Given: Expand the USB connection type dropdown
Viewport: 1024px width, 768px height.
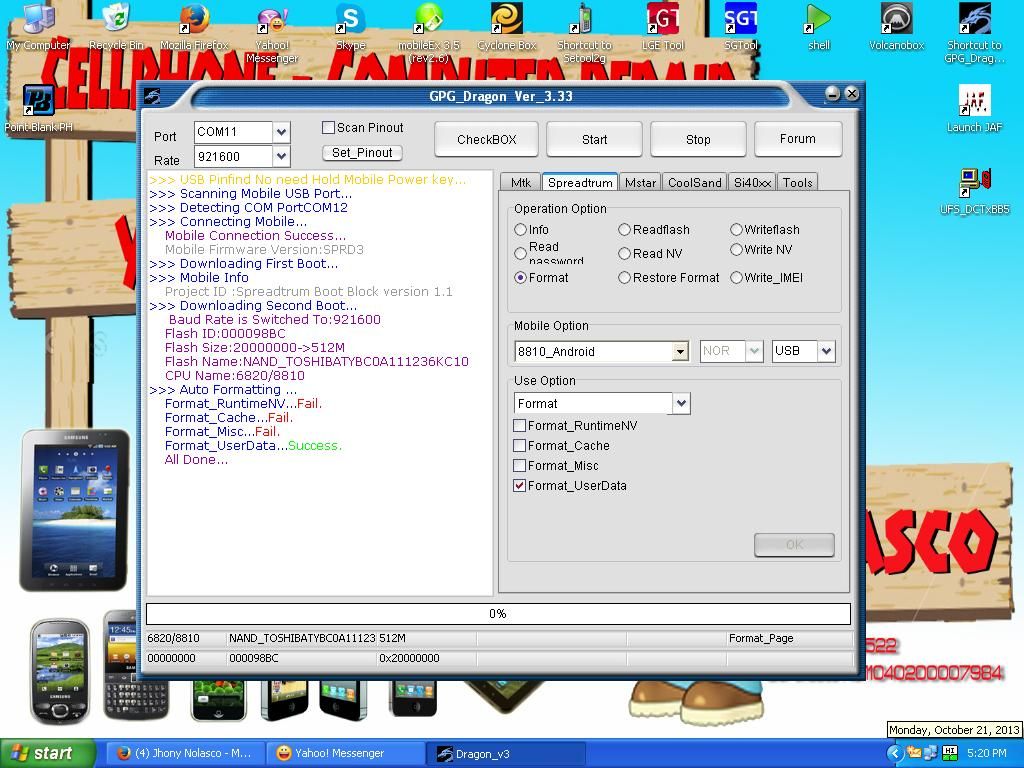Looking at the screenshot, I should [826, 351].
